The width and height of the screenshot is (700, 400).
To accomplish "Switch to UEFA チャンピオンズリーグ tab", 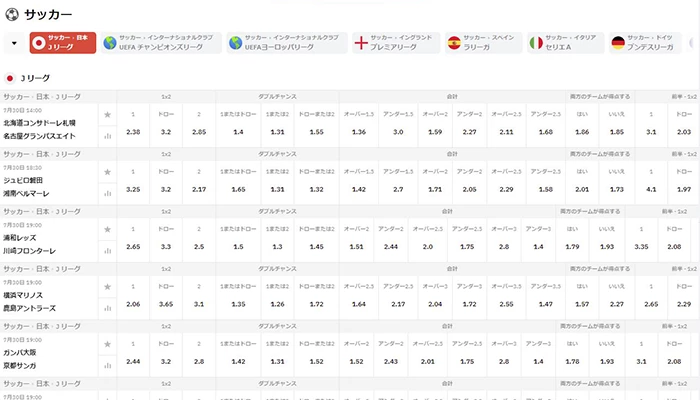I will pyautogui.click(x=165, y=43).
